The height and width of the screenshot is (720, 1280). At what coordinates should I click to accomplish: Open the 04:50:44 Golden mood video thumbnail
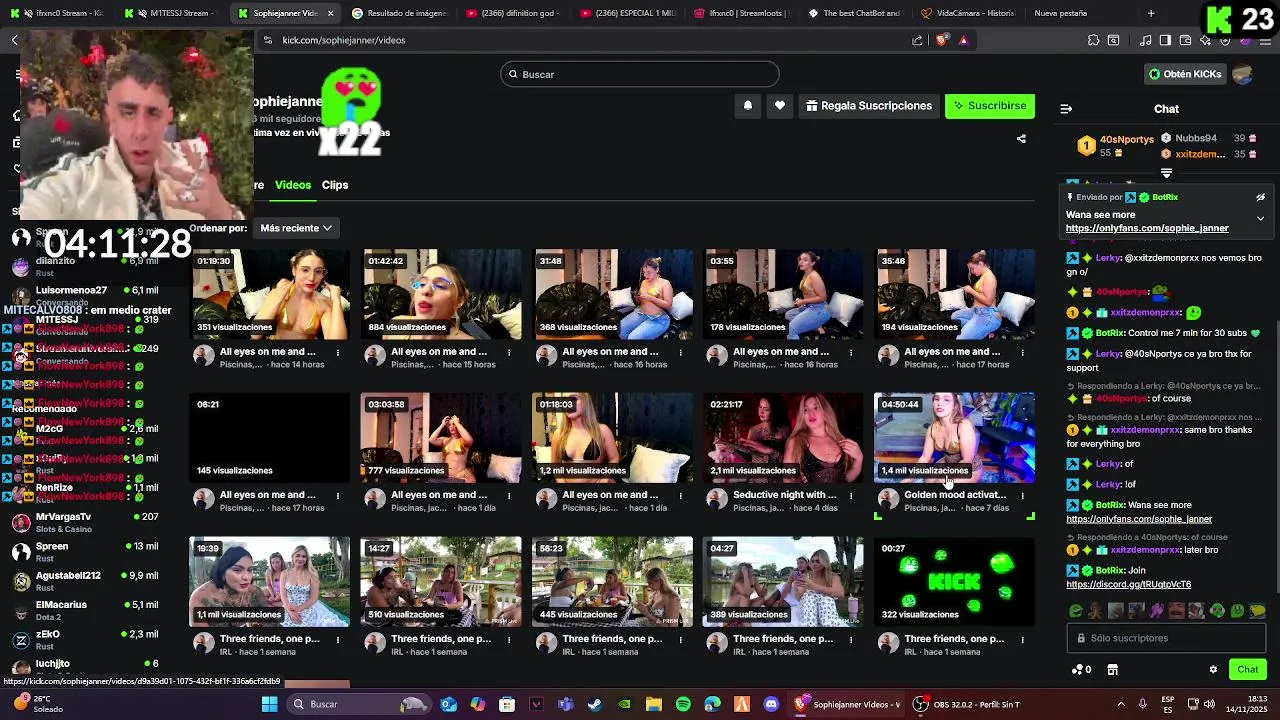[954, 437]
